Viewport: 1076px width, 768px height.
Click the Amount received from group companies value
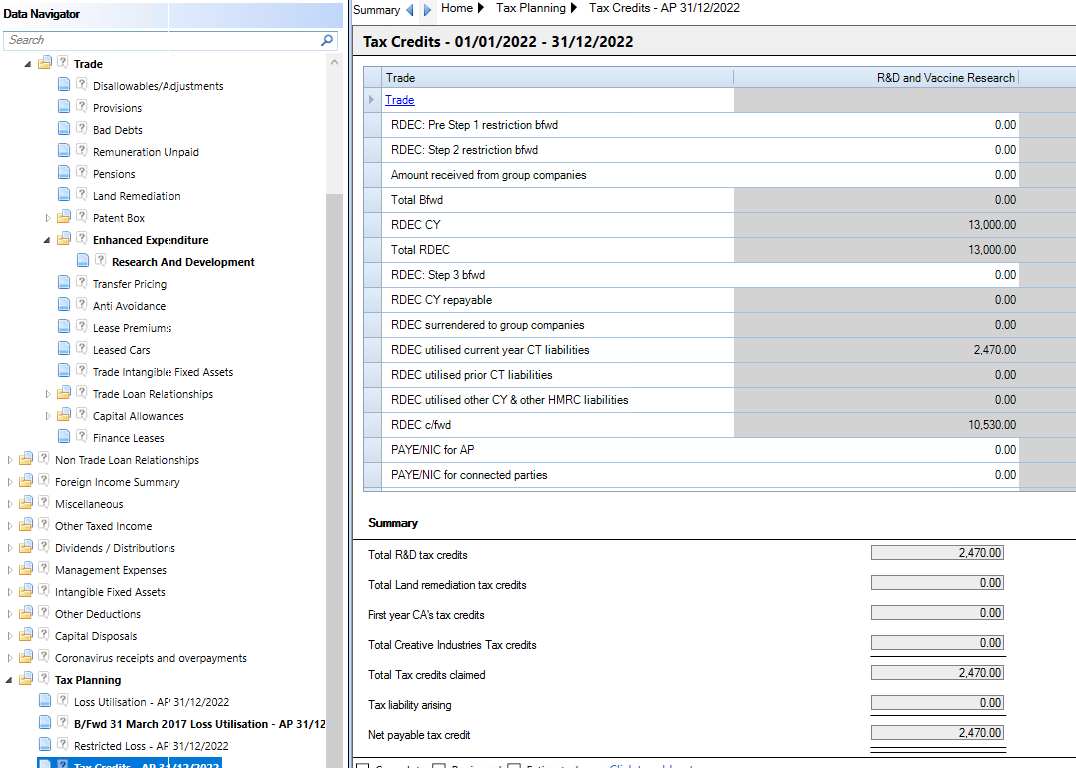876,175
